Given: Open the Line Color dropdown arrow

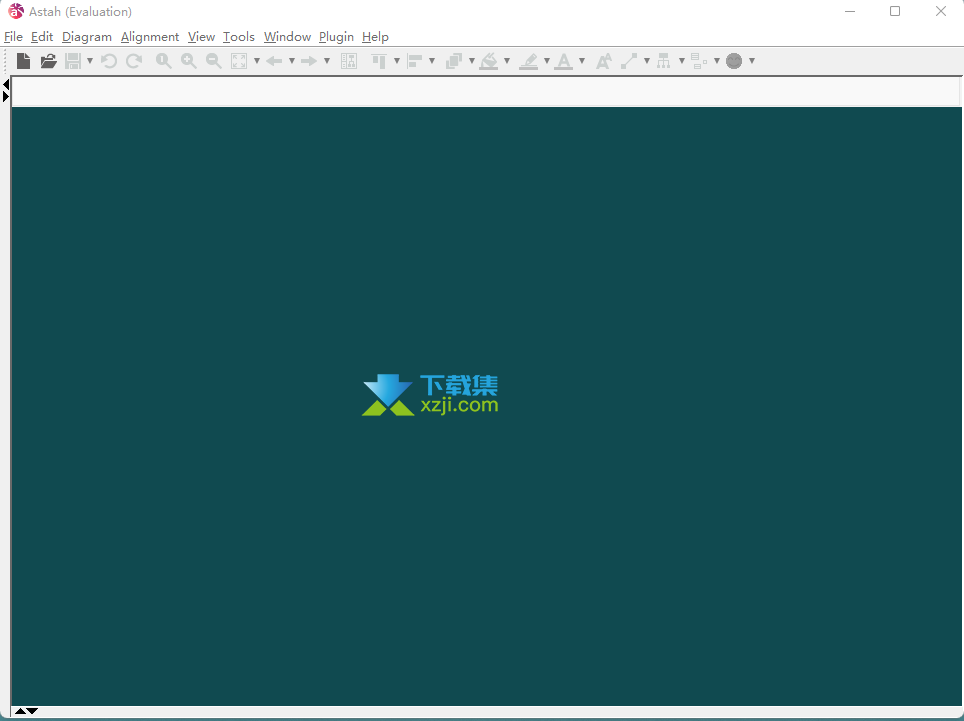Looking at the screenshot, I should click(547, 61).
